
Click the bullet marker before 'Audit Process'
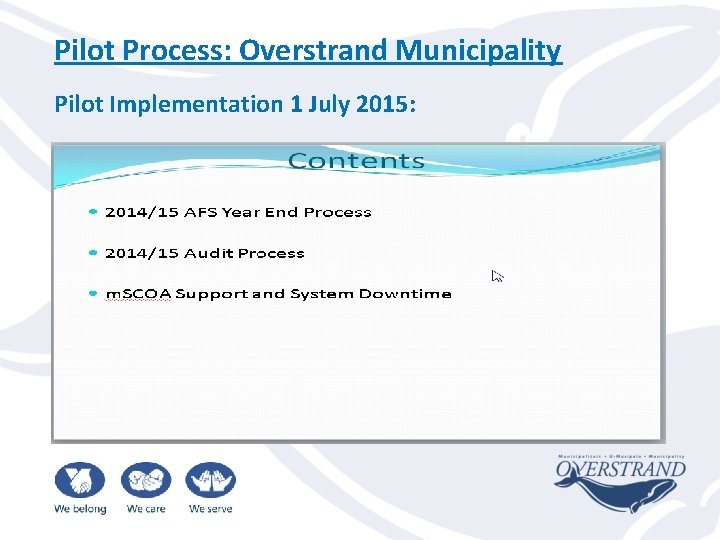(93, 253)
